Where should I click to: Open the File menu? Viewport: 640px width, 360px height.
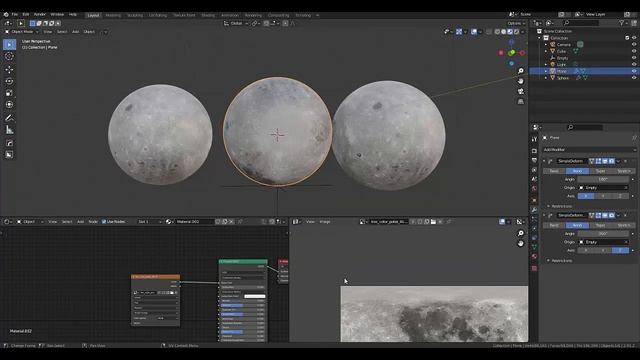point(15,14)
